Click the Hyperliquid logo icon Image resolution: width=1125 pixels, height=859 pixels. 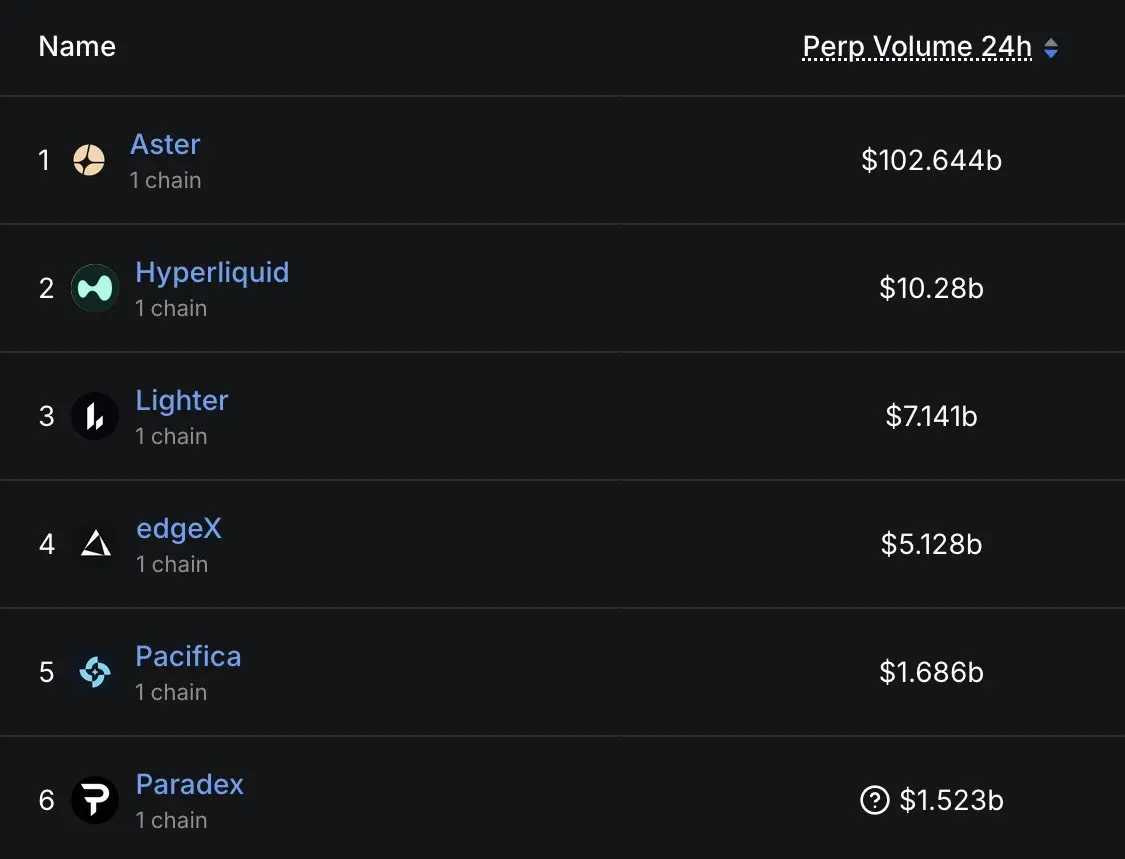point(95,288)
